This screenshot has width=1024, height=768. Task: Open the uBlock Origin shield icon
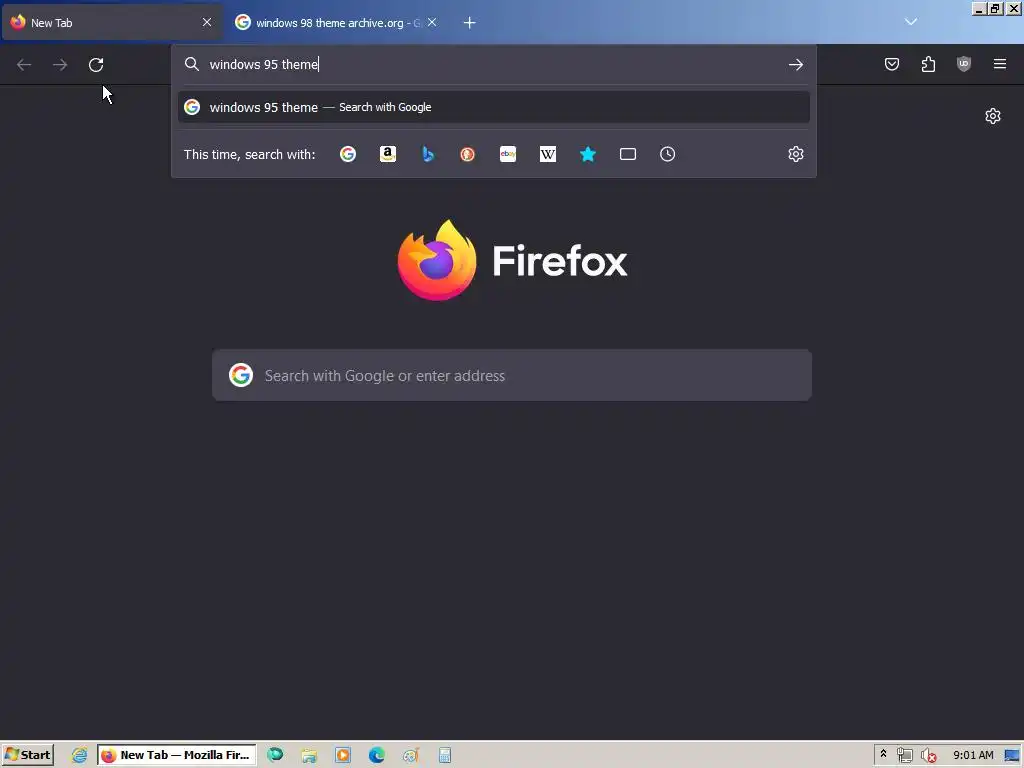click(x=964, y=64)
